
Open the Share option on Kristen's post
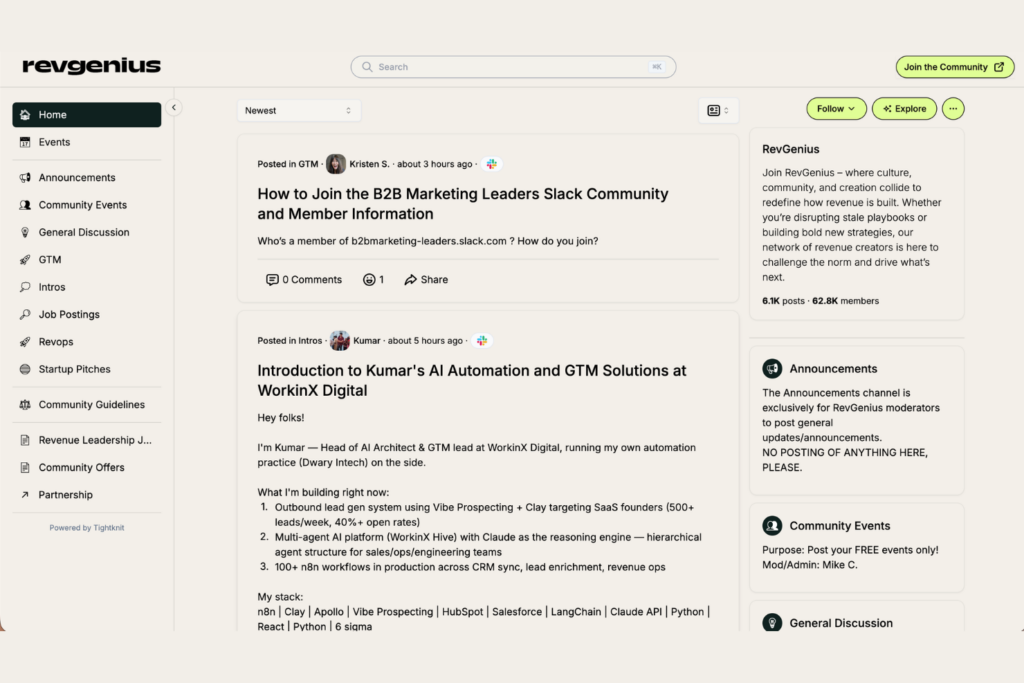point(426,279)
